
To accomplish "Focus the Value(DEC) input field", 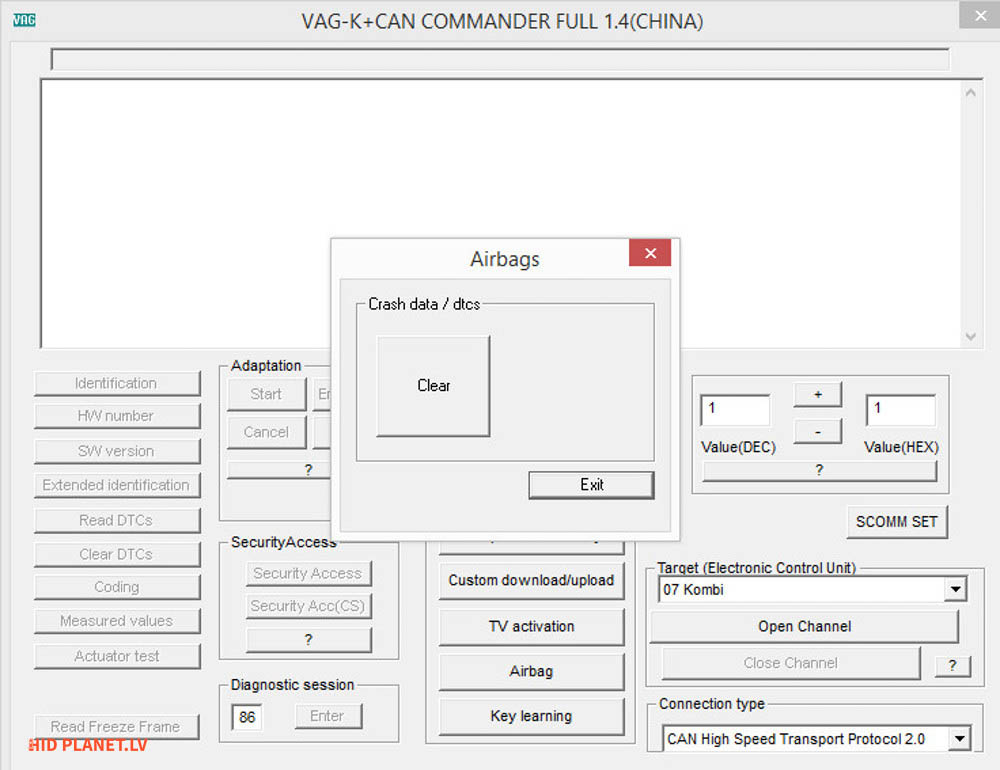I will point(735,410).
